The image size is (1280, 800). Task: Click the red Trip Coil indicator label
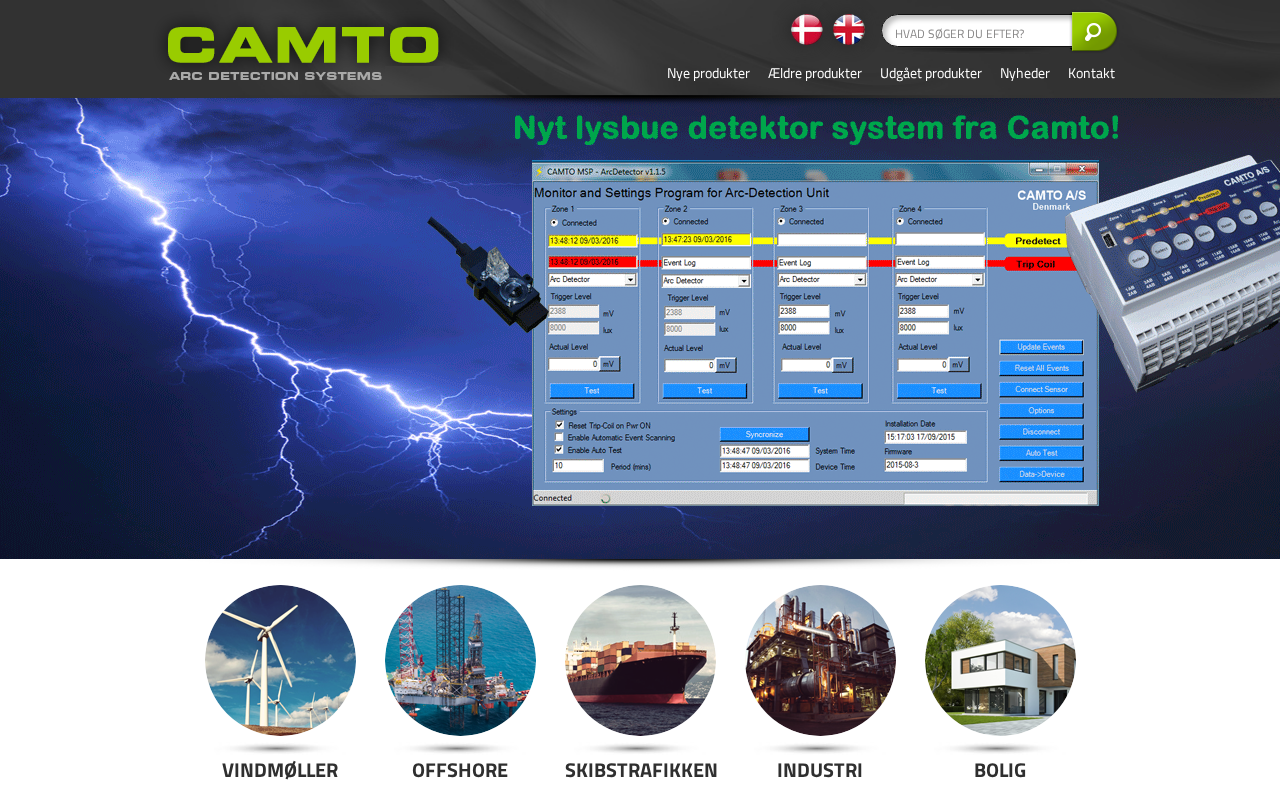(x=1037, y=265)
